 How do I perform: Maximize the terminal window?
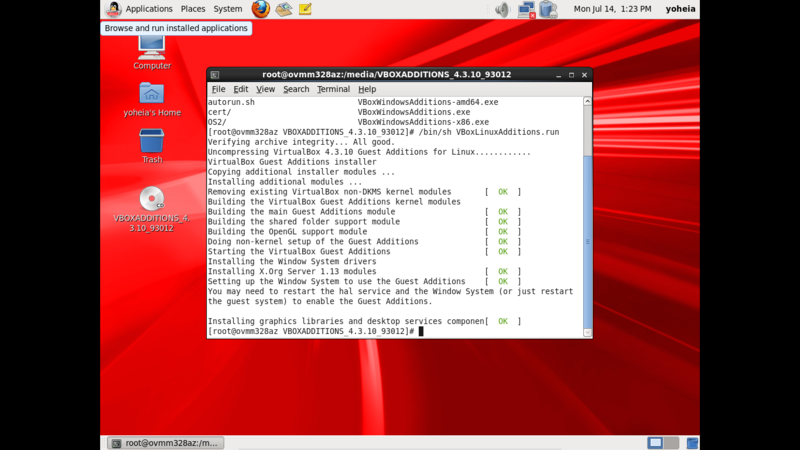click(x=571, y=75)
